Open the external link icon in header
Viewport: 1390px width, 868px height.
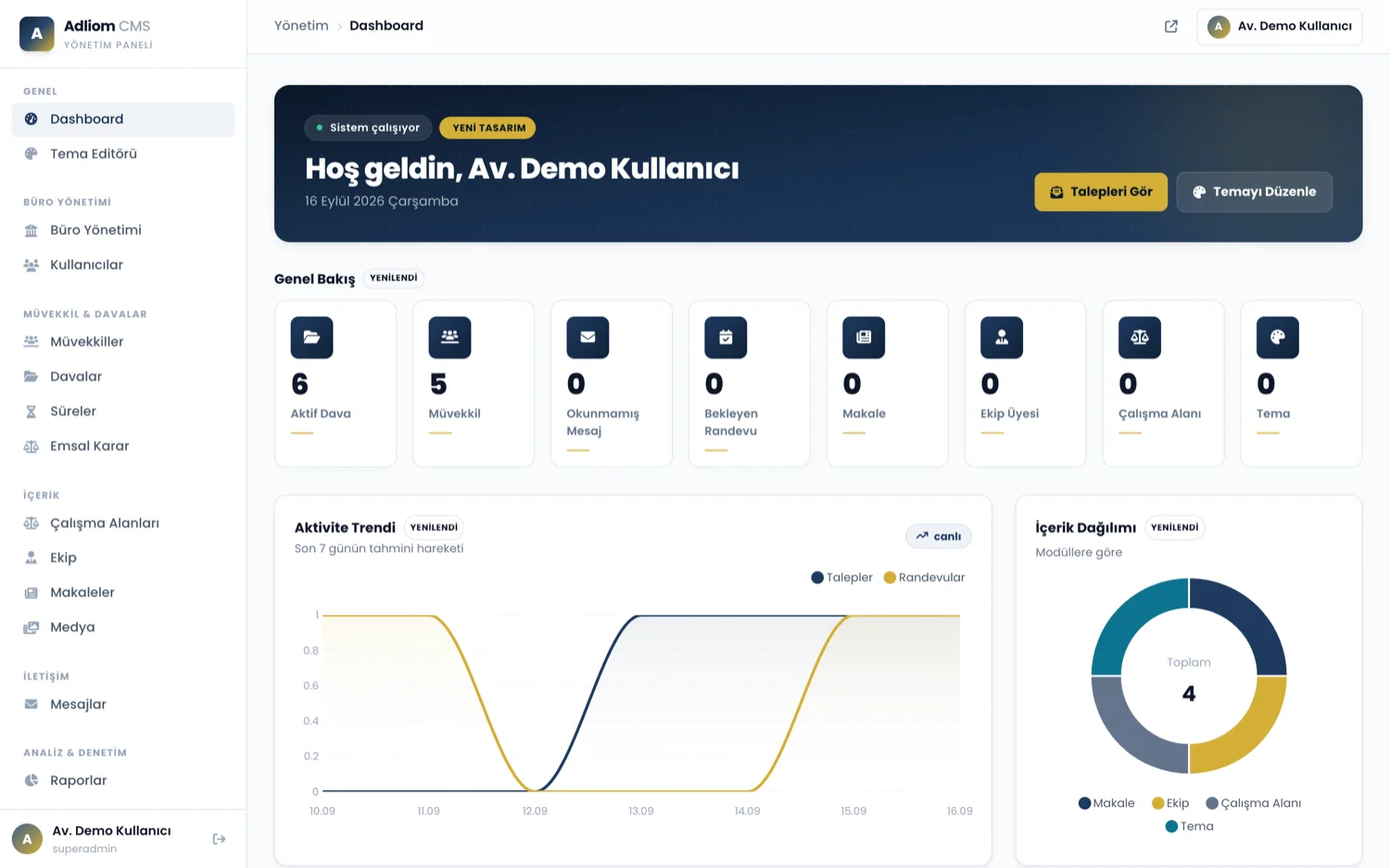[1171, 26]
